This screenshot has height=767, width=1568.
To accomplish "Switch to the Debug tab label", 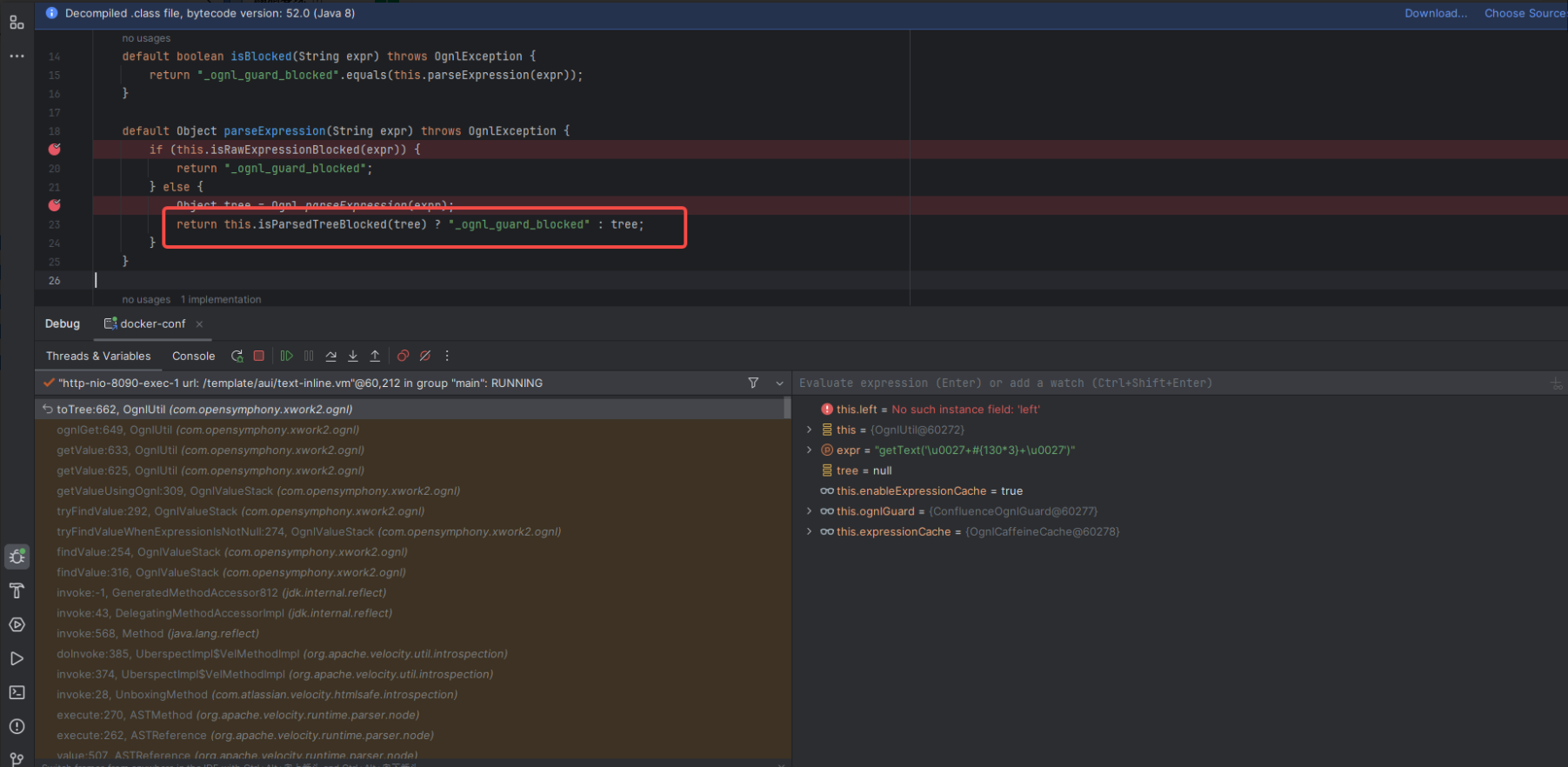I will (63, 323).
